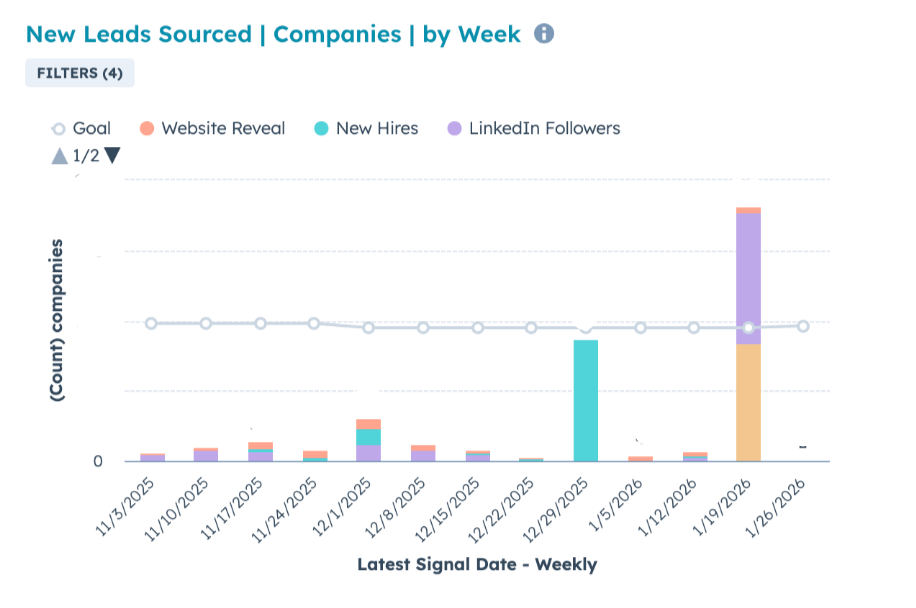The height and width of the screenshot is (608, 916).
Task: Click the Goal legend circle icon
Action: pyautogui.click(x=57, y=128)
